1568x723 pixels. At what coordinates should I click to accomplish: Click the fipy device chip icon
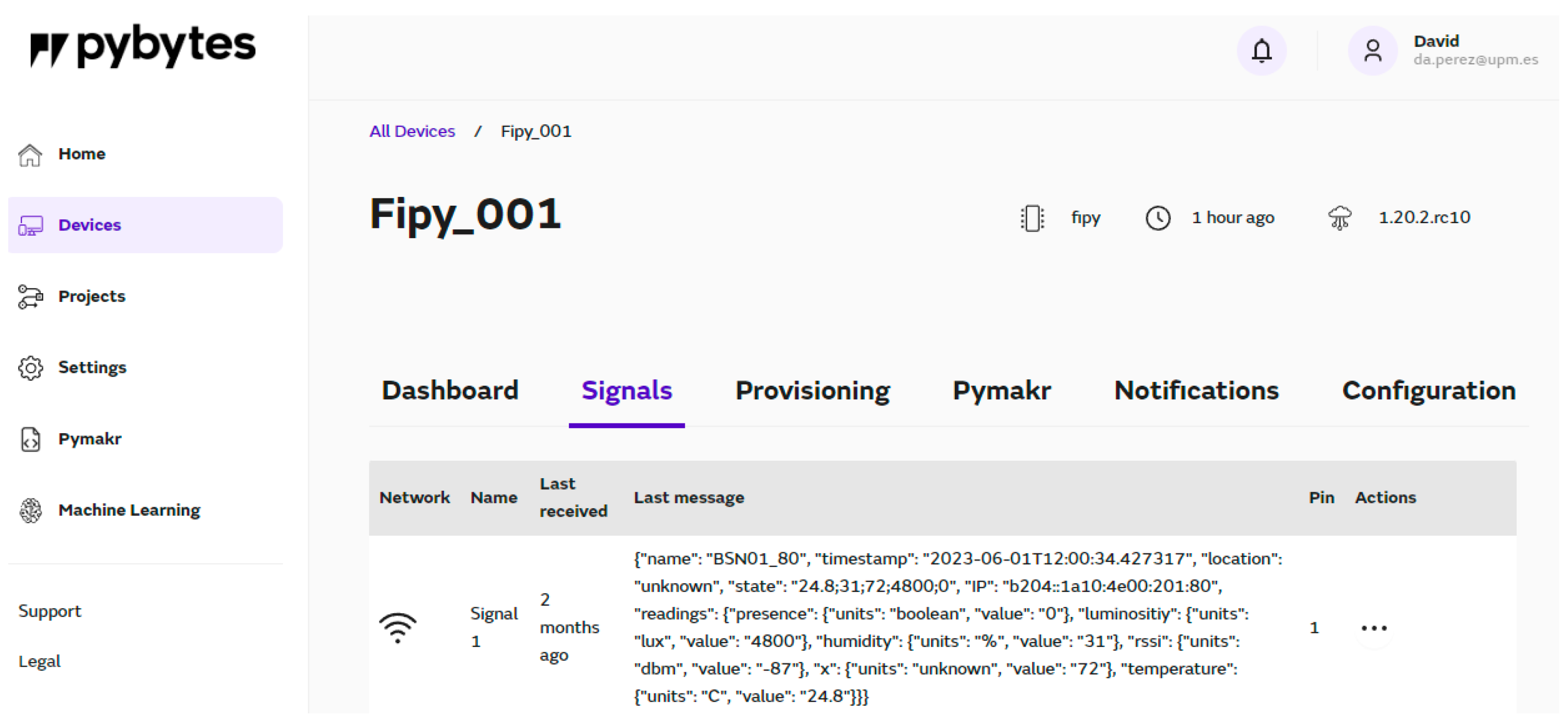1032,218
